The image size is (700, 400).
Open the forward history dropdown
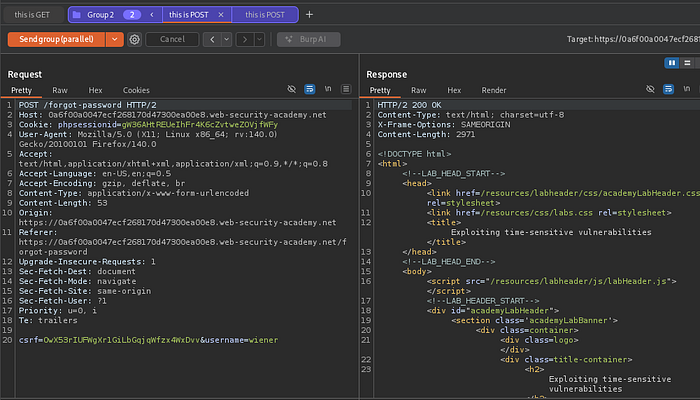(x=259, y=39)
